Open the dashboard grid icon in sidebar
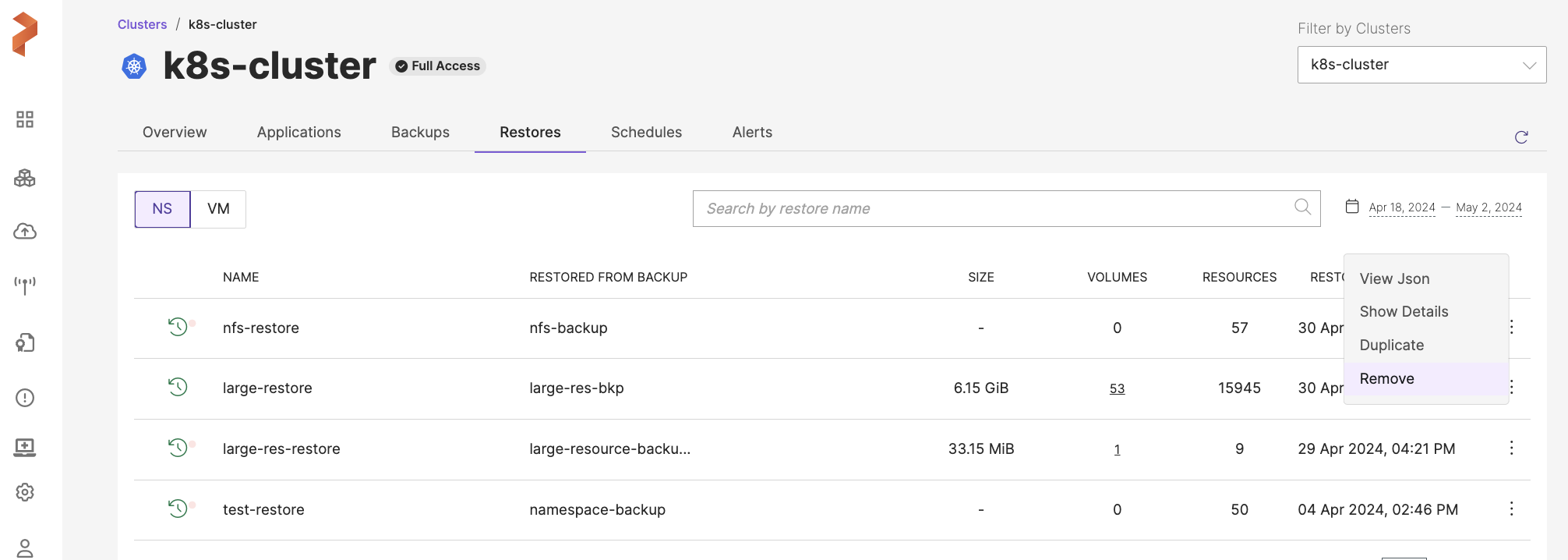Viewport: 1568px width, 560px height. click(25, 119)
